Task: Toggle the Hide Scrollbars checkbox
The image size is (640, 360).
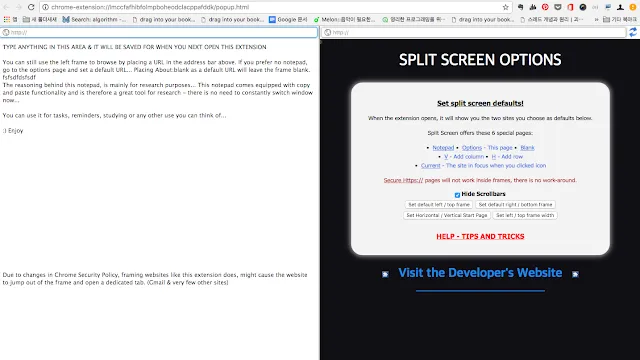Action: pos(457,195)
